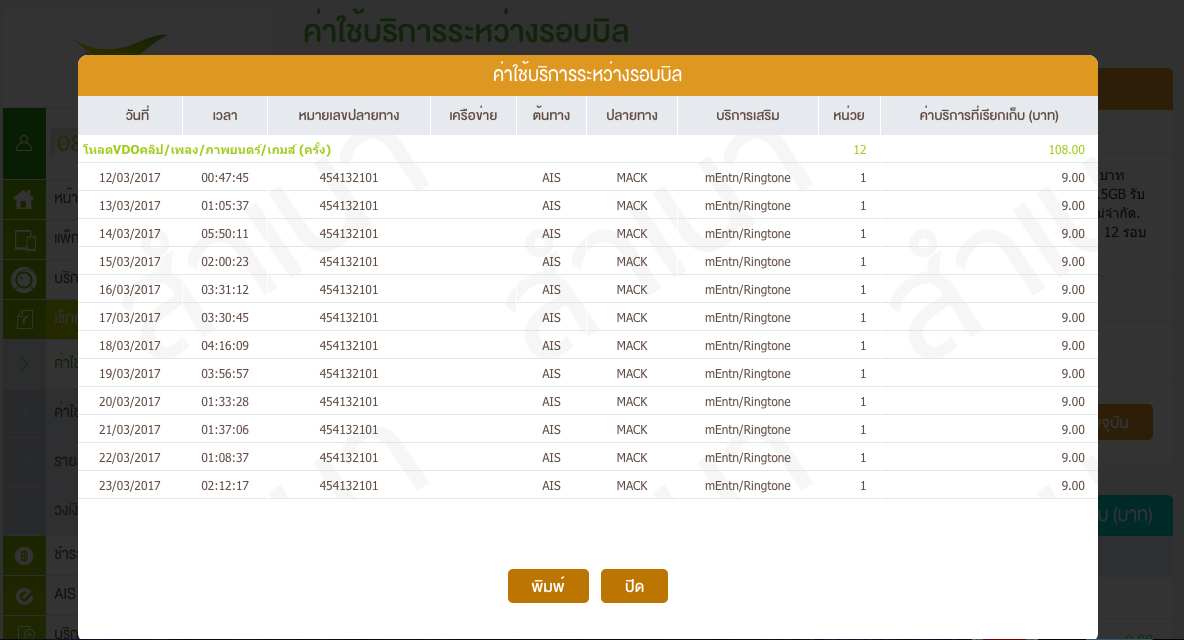Select the date 23/03/2017
This screenshot has height=640, width=1184.
[x=130, y=485]
